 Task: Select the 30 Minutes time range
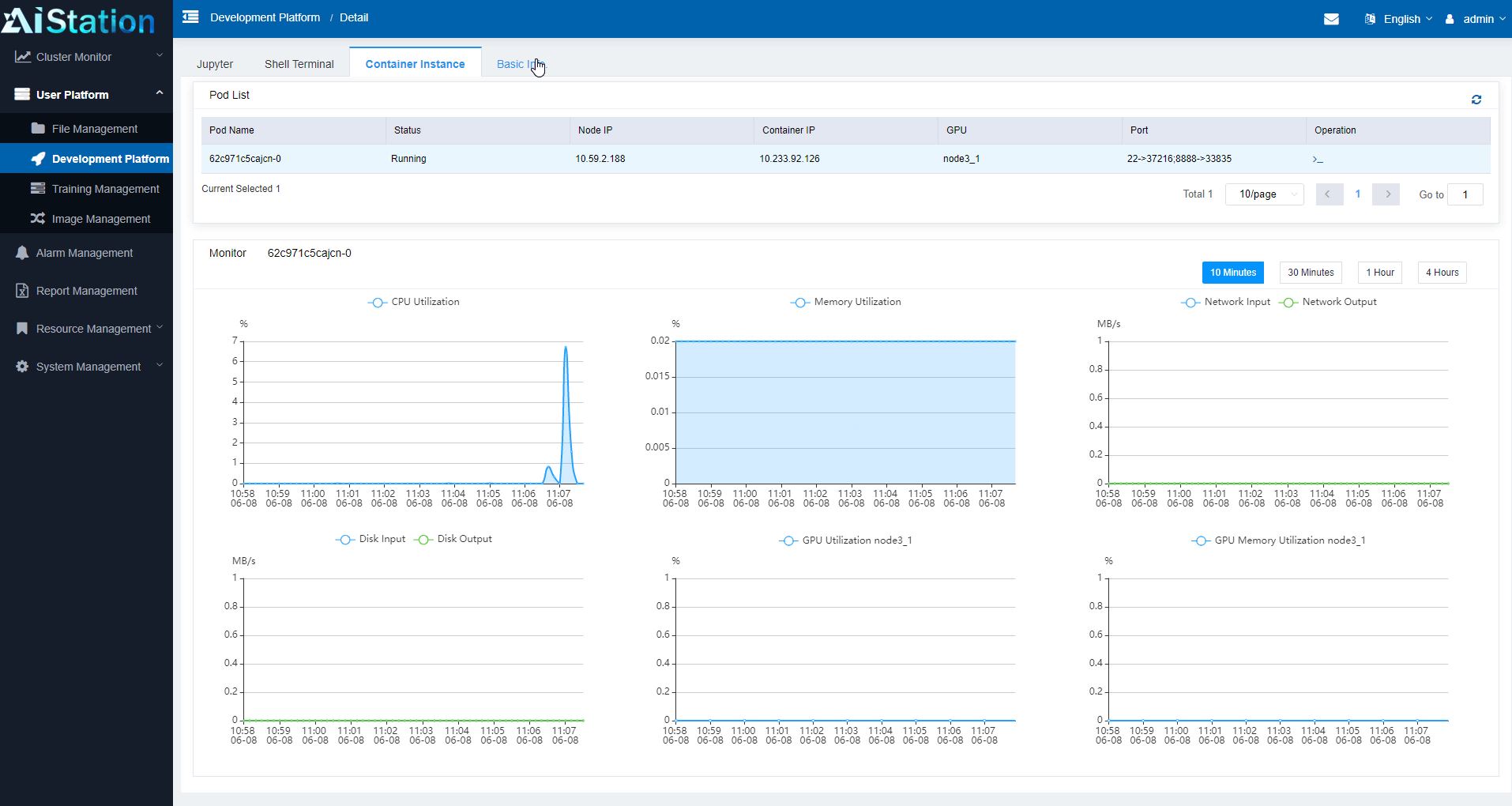coord(1310,273)
